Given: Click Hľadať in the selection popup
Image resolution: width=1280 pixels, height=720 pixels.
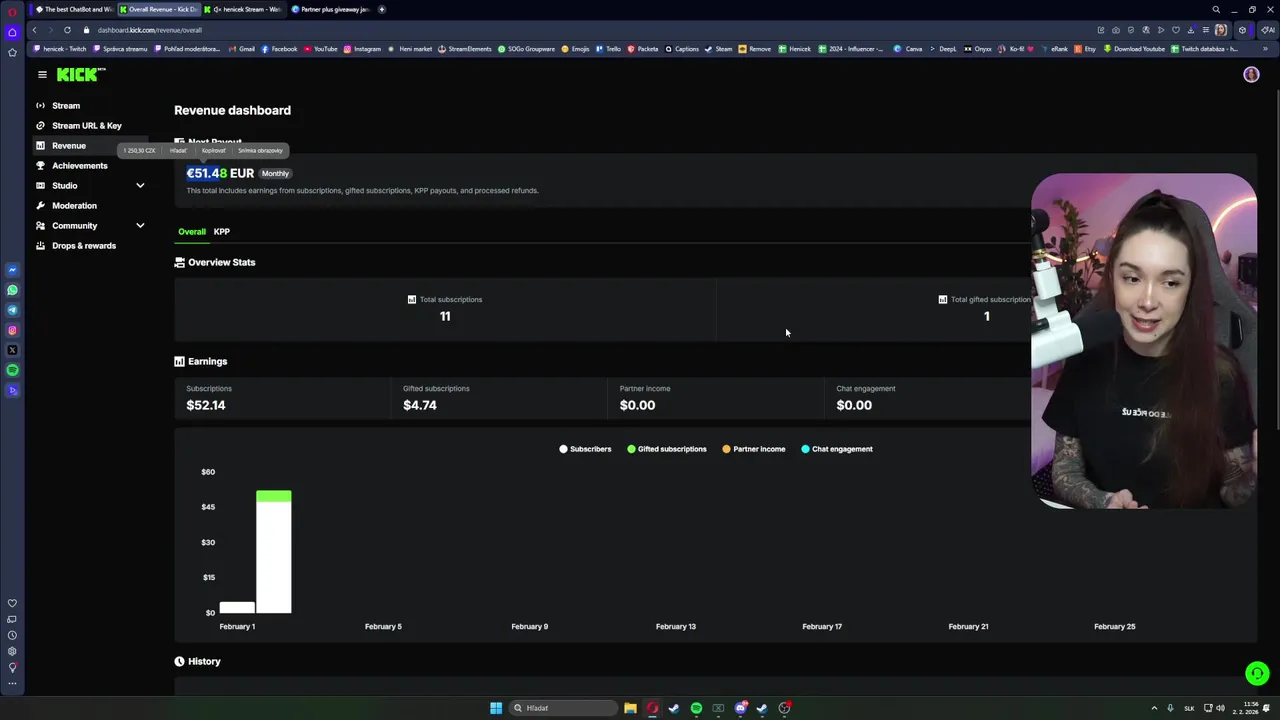Looking at the screenshot, I should pos(178,150).
